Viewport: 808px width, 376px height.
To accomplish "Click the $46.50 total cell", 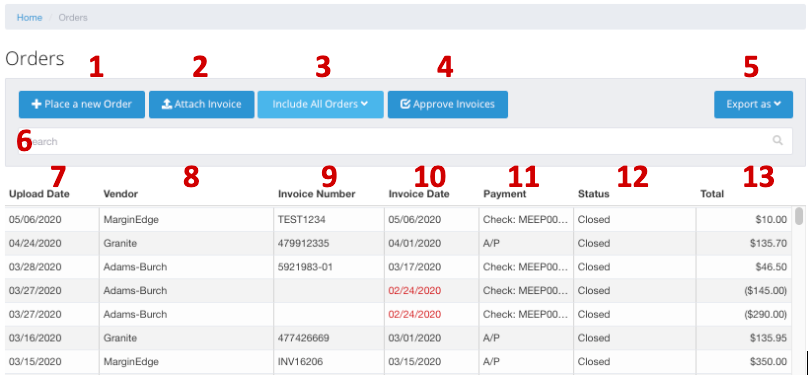I will click(x=772, y=267).
